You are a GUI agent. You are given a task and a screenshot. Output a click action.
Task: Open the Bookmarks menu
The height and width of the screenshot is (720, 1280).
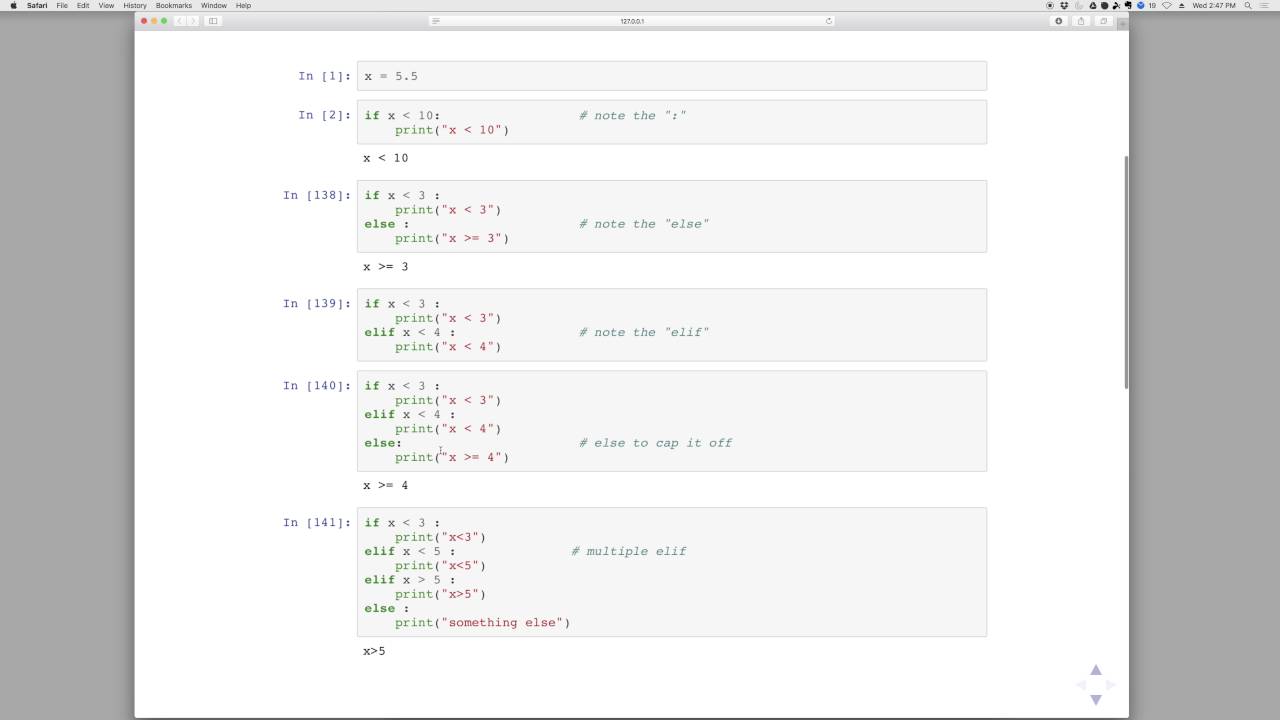point(174,5)
